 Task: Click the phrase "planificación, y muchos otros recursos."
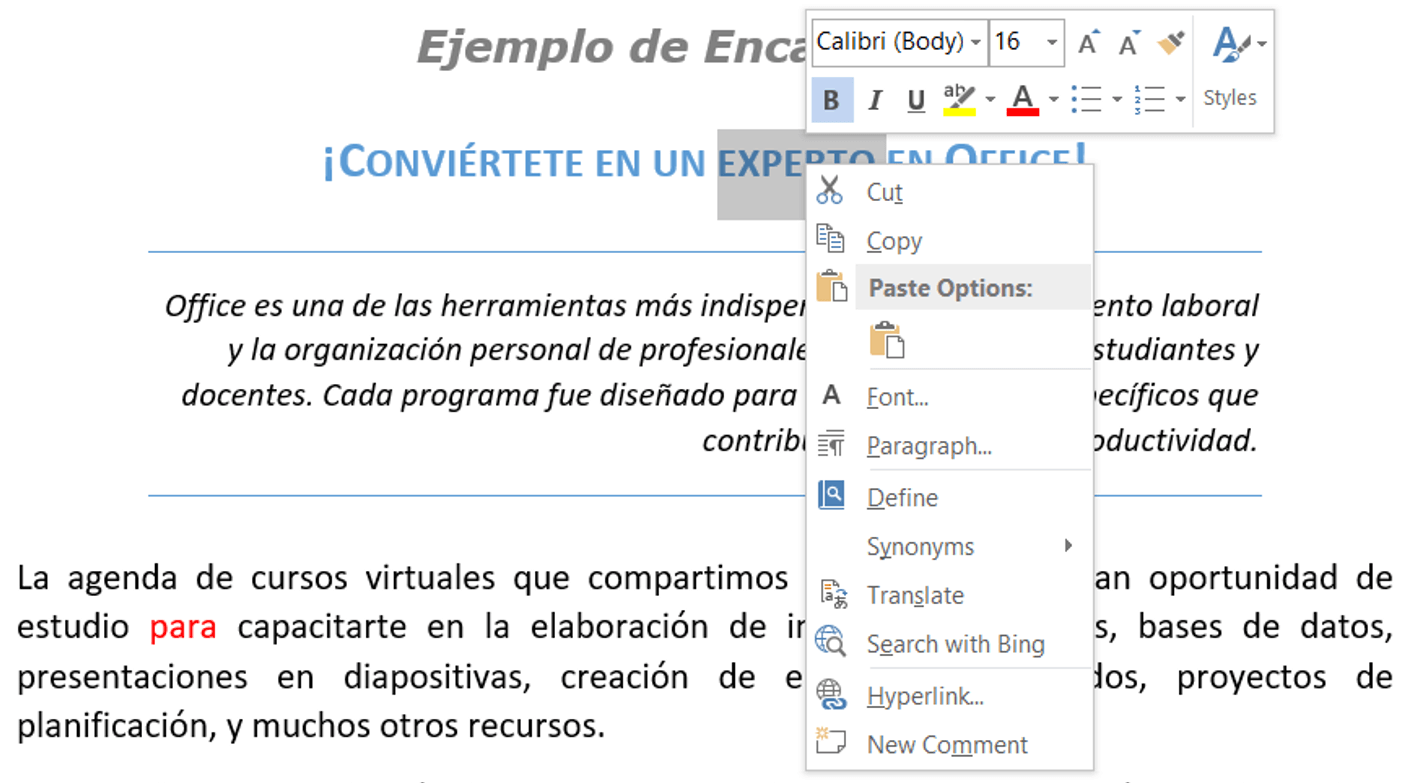(311, 726)
